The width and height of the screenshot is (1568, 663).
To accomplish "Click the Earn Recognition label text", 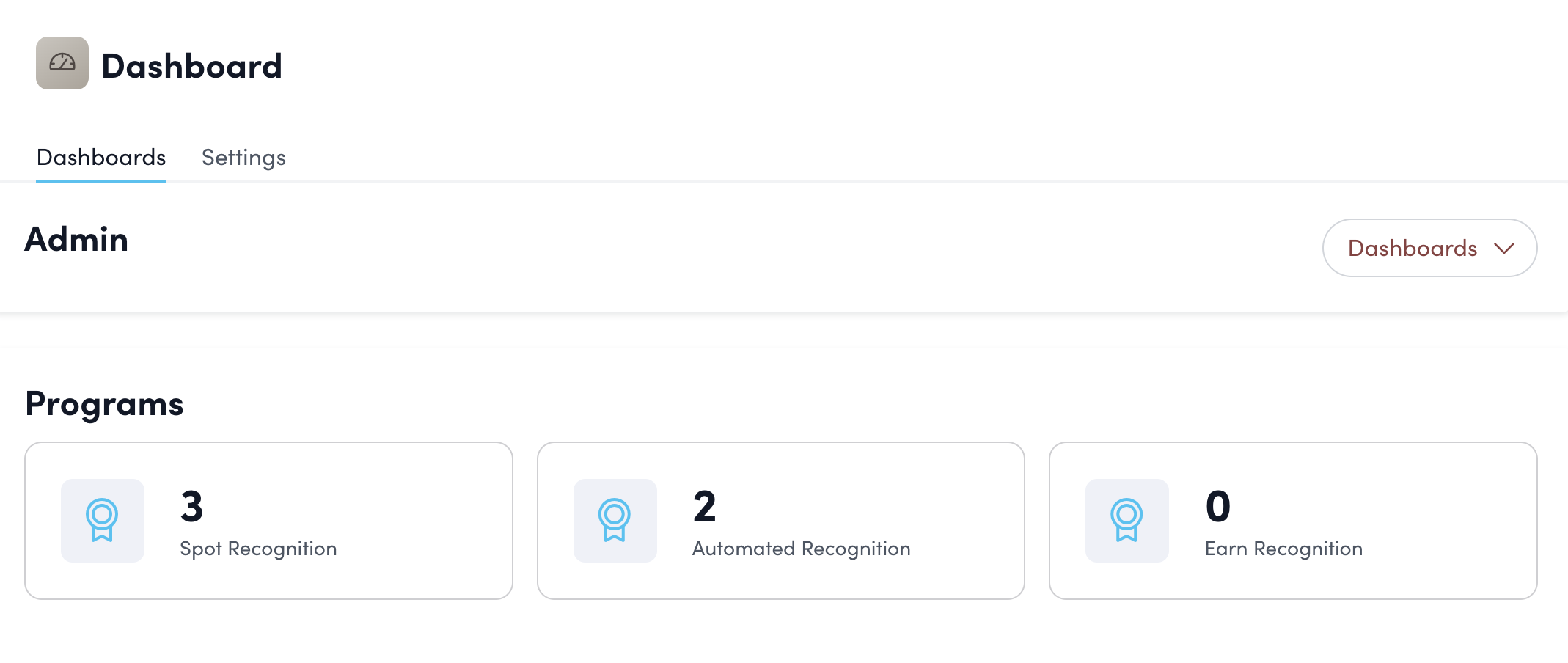I will (1283, 549).
